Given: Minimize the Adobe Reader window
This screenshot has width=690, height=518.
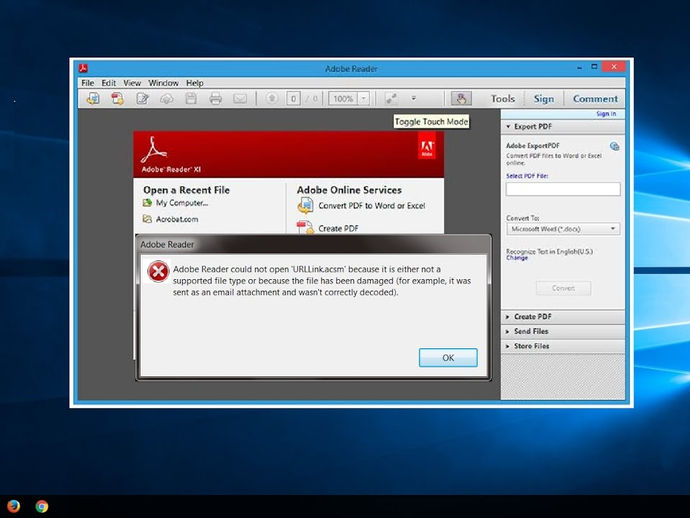Looking at the screenshot, I should (580, 67).
